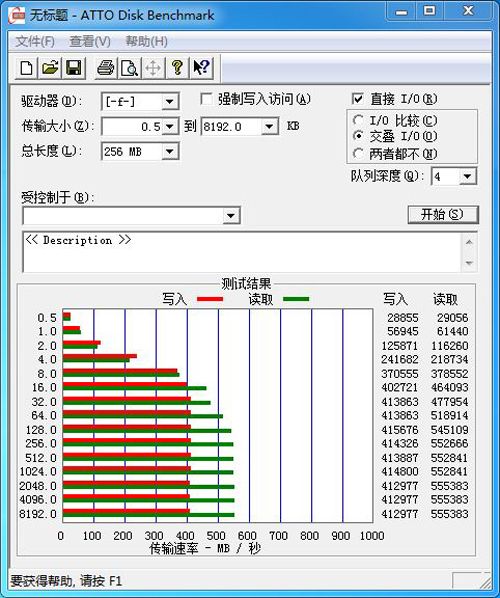
Task: Maximize the ATTO Disk Benchmark window
Action: click(429, 11)
